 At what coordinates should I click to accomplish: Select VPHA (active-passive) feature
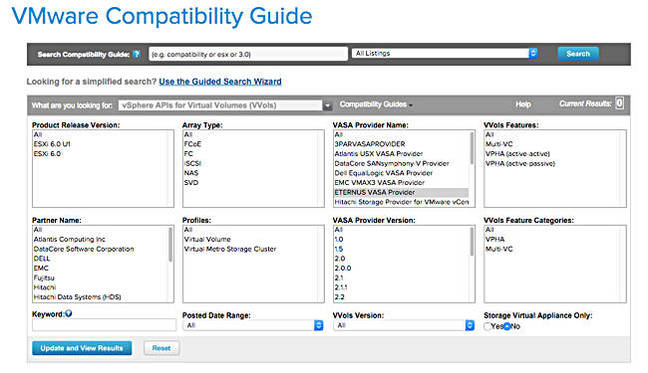click(520, 164)
